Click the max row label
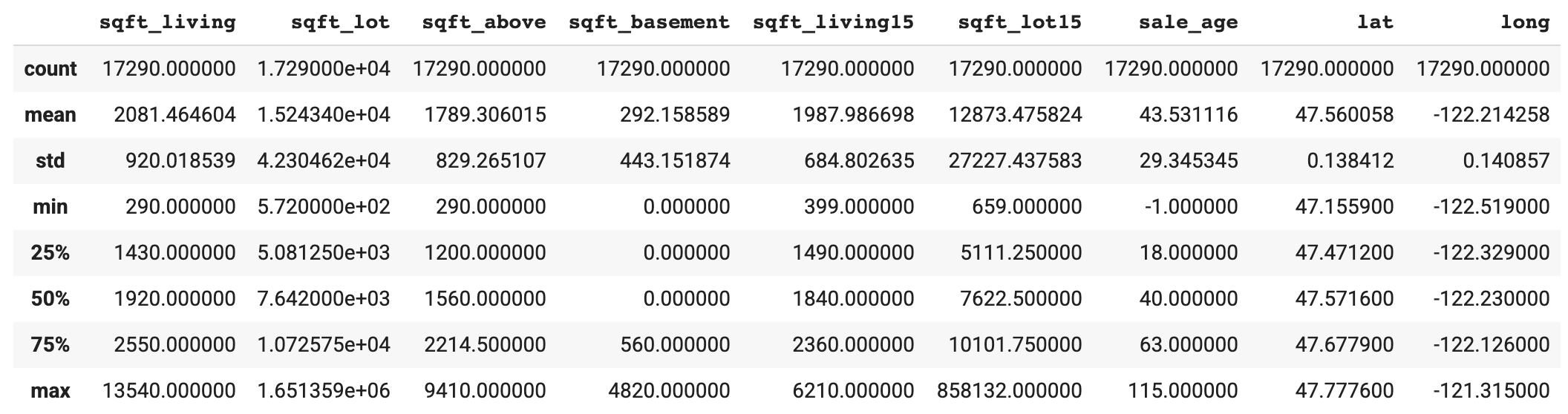 coord(50,391)
